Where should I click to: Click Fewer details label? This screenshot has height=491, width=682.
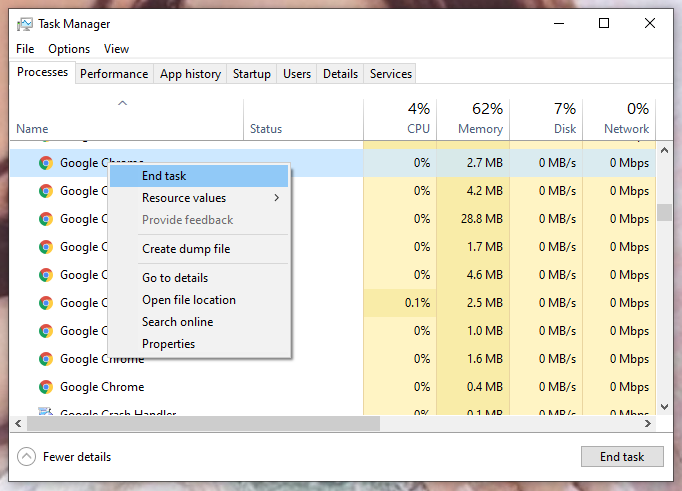pyautogui.click(x=77, y=457)
